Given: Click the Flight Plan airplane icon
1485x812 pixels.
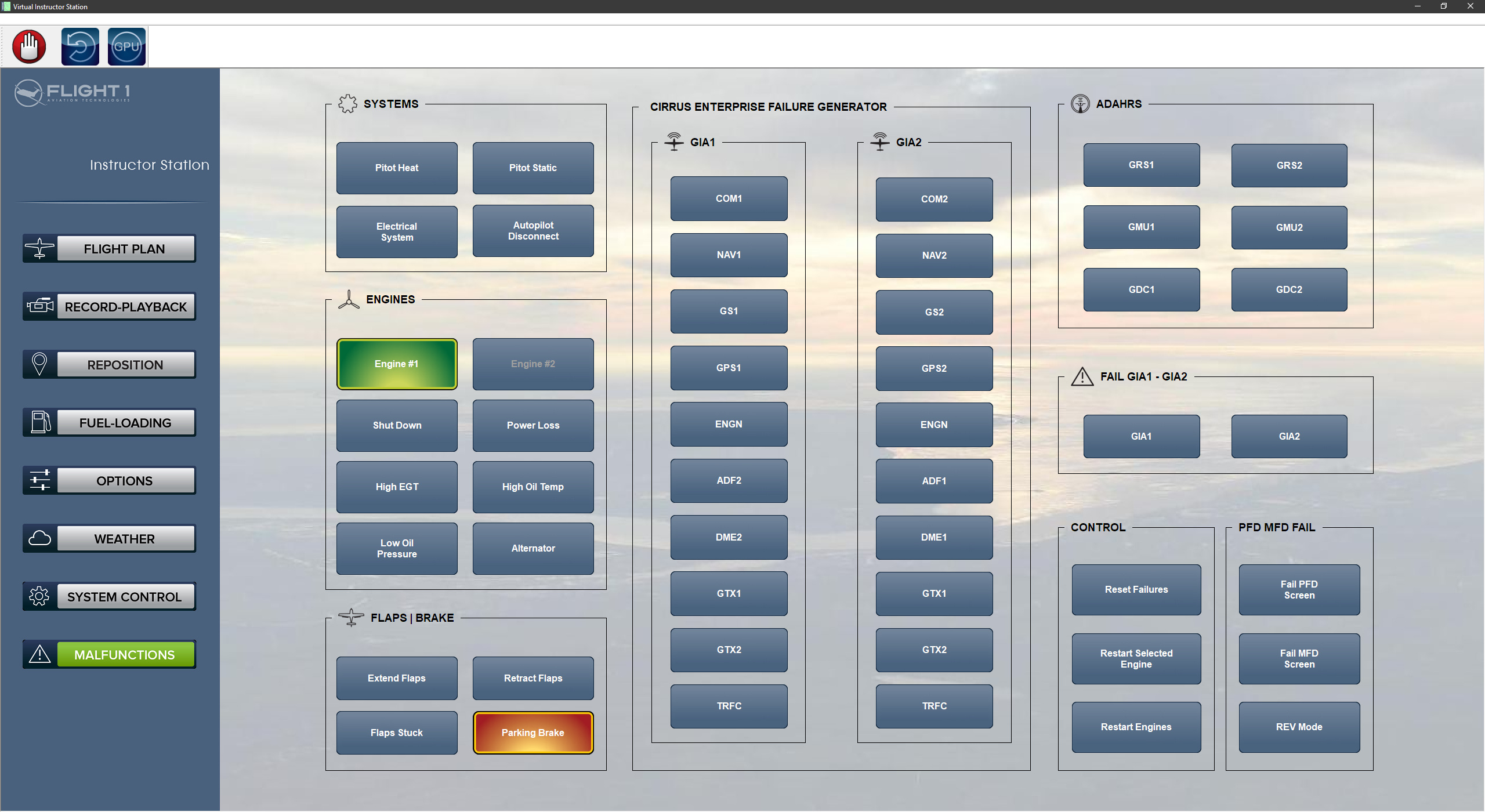Looking at the screenshot, I should (x=39, y=248).
